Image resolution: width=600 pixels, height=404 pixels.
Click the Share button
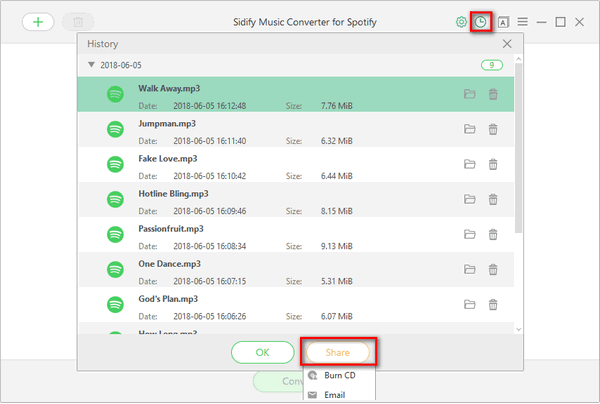pyautogui.click(x=338, y=352)
